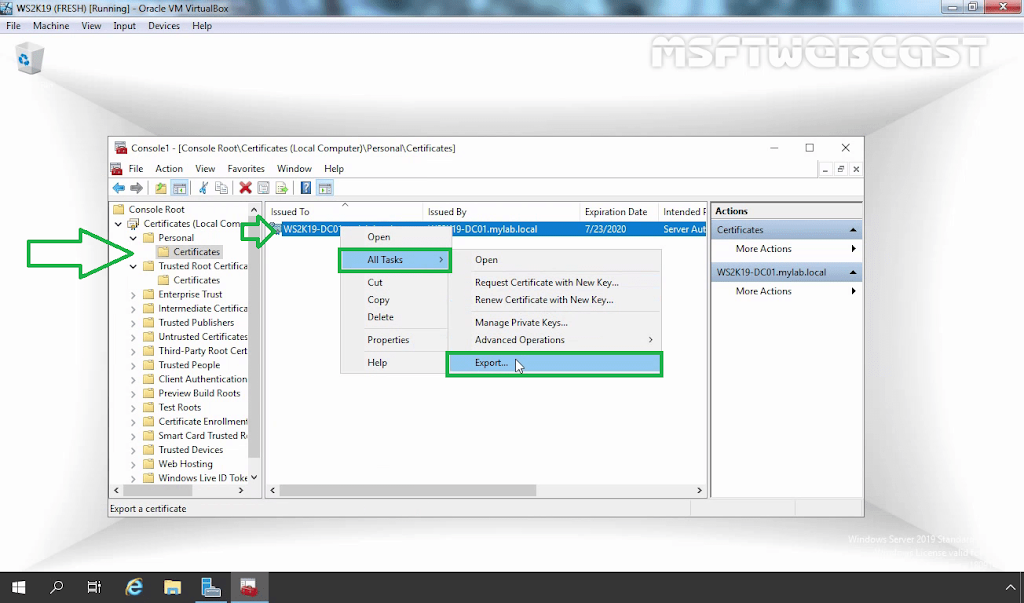Open the Action menu in Console1
This screenshot has width=1024, height=603.
(x=168, y=169)
